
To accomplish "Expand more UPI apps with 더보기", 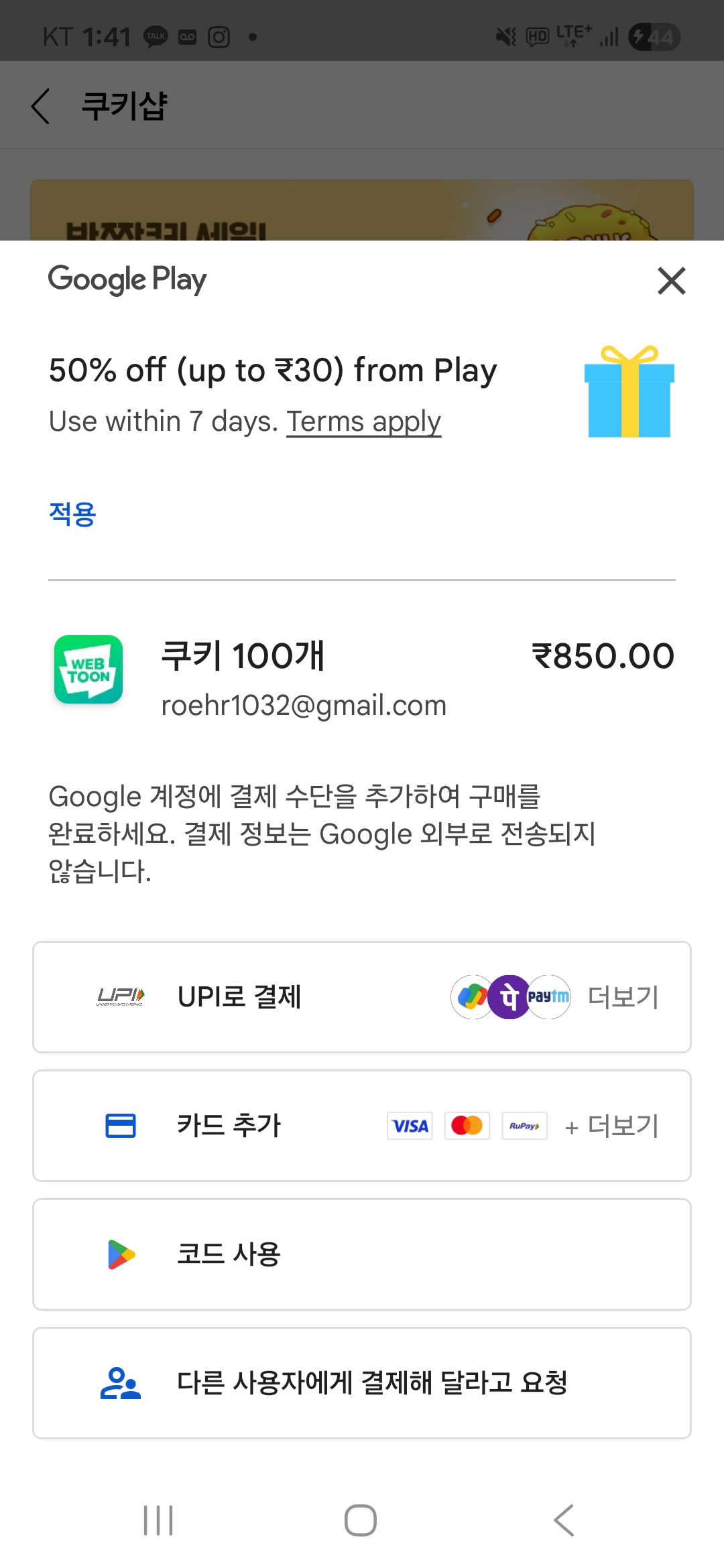I will pyautogui.click(x=623, y=997).
